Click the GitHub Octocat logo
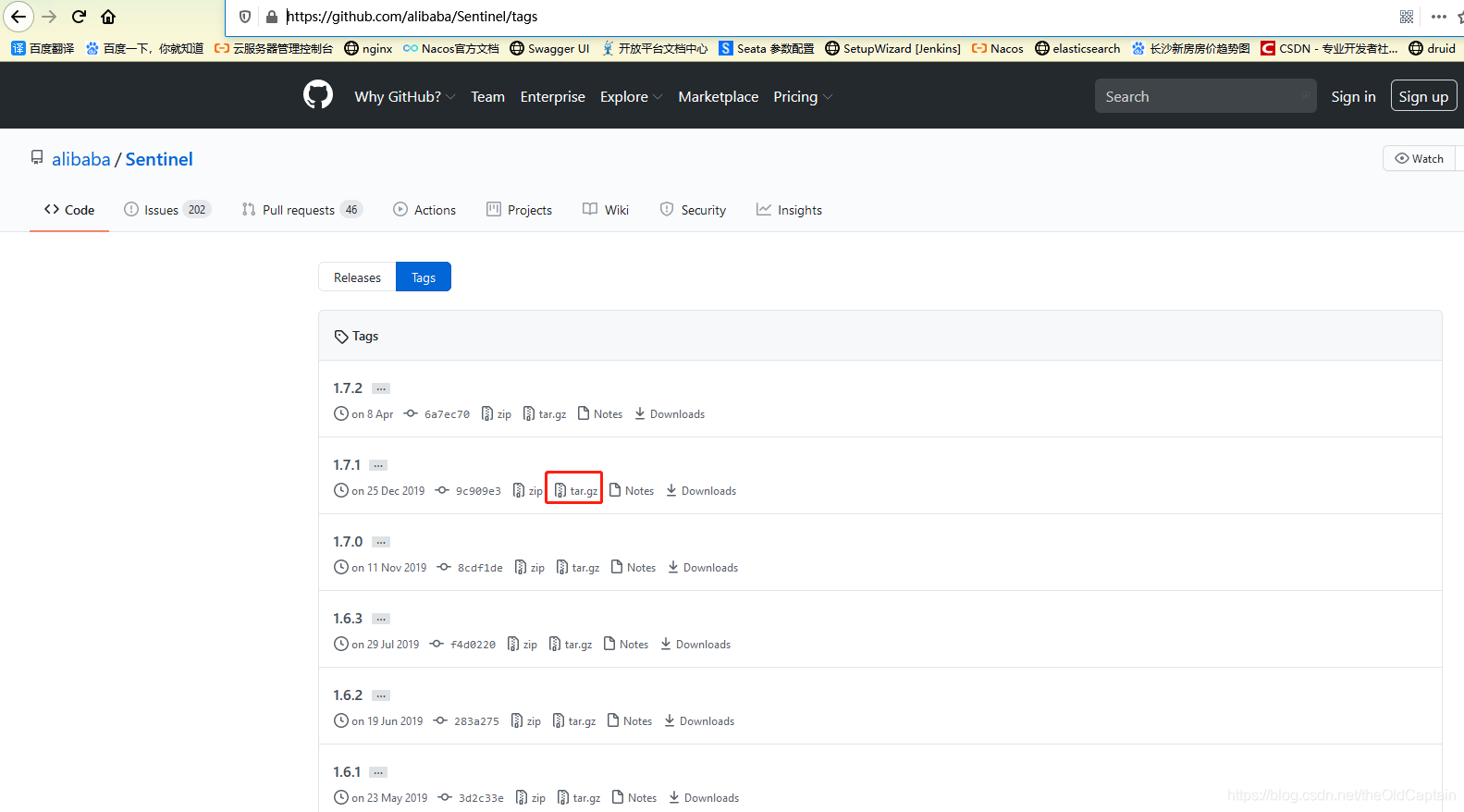 318,95
